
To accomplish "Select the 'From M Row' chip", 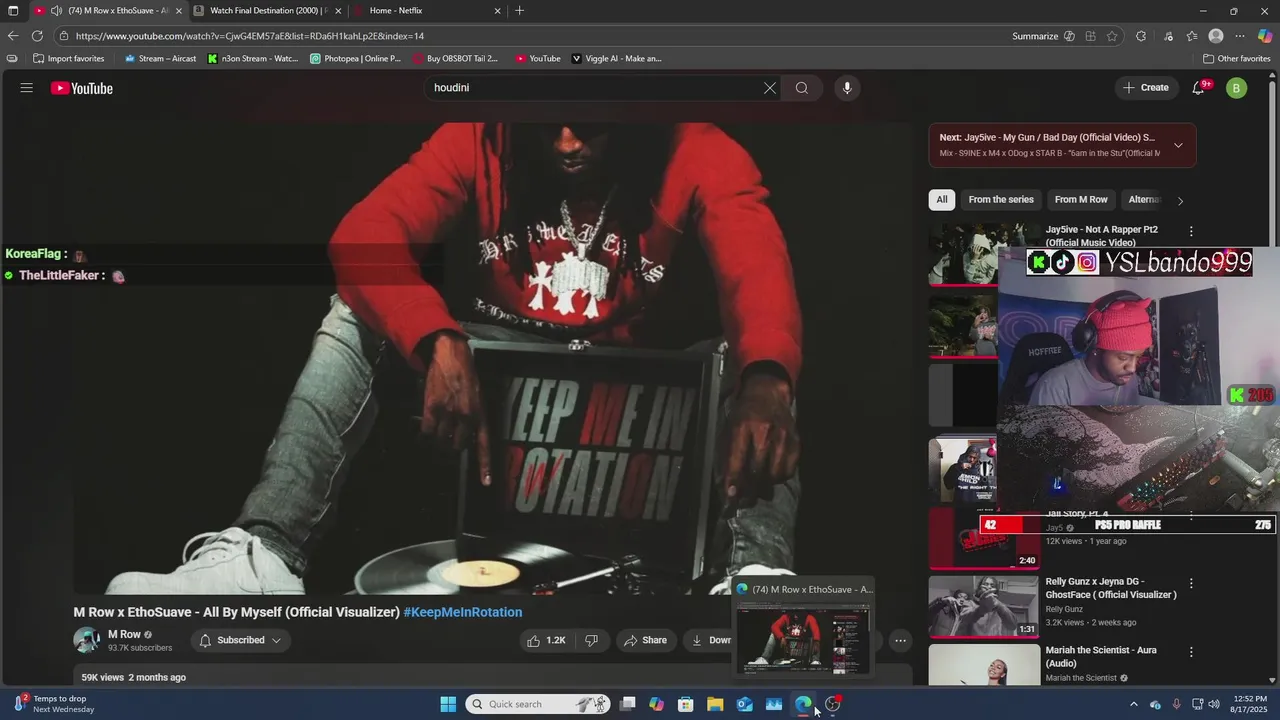I will [x=1081, y=200].
